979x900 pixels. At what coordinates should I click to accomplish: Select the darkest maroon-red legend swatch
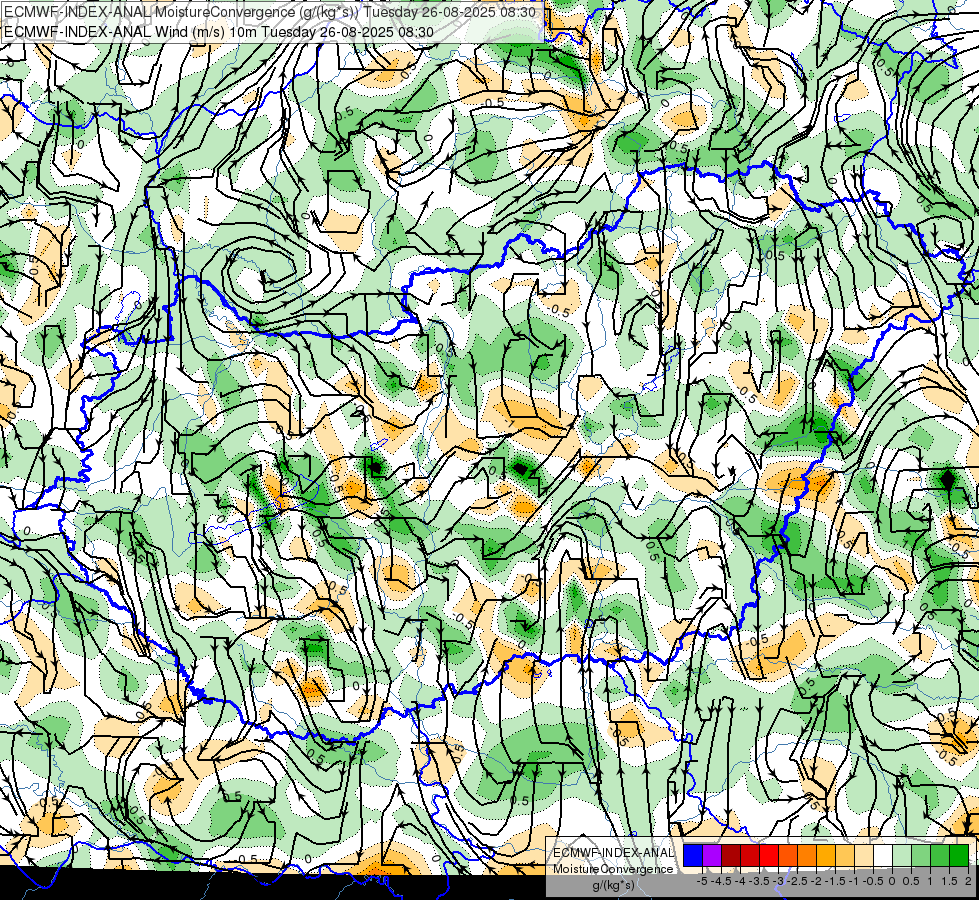[731, 855]
